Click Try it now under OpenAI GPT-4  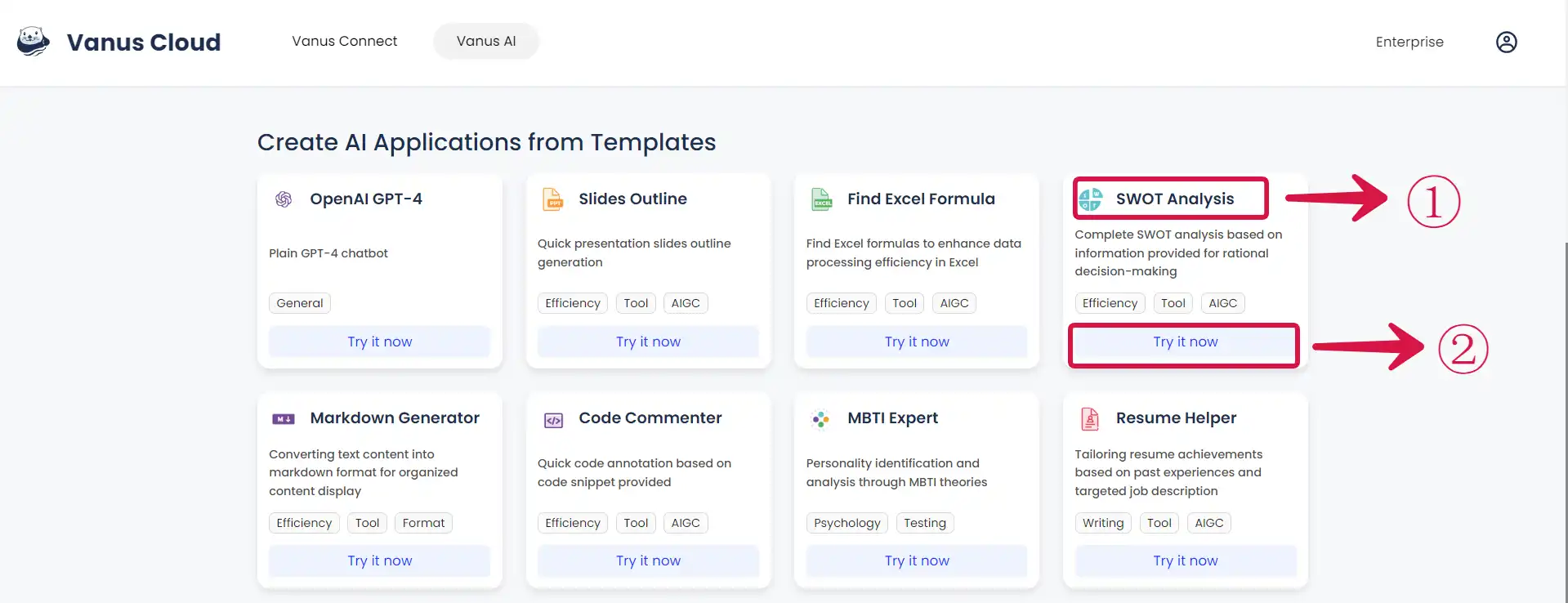click(380, 342)
